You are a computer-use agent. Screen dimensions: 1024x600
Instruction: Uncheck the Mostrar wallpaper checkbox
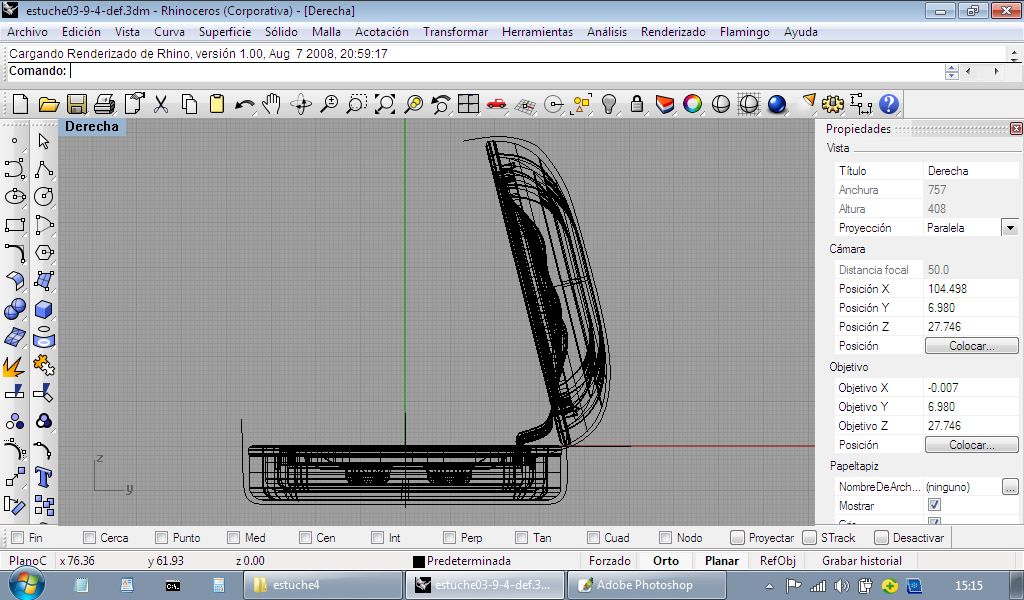934,506
